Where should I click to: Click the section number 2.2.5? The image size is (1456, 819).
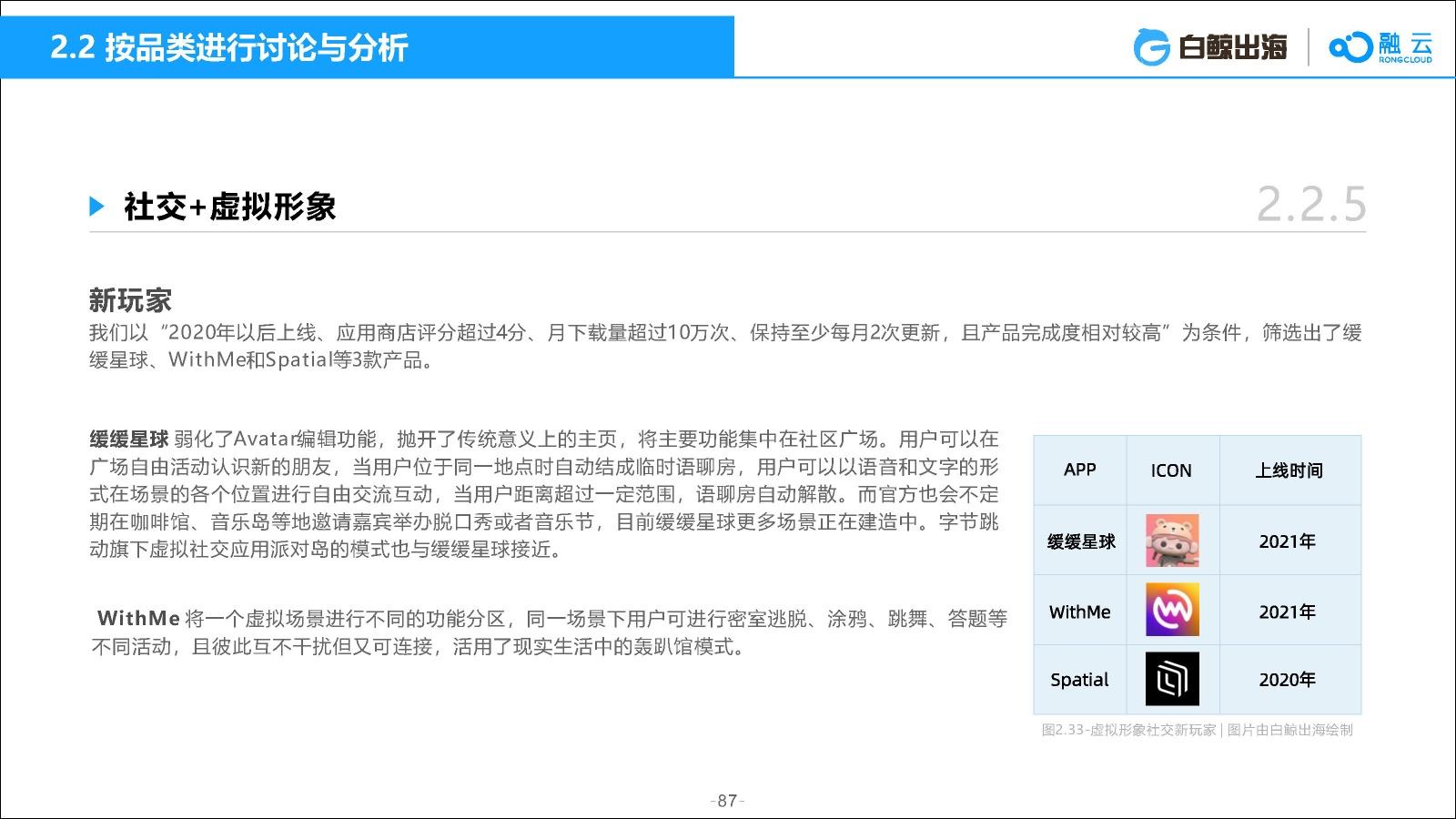pos(1311,204)
